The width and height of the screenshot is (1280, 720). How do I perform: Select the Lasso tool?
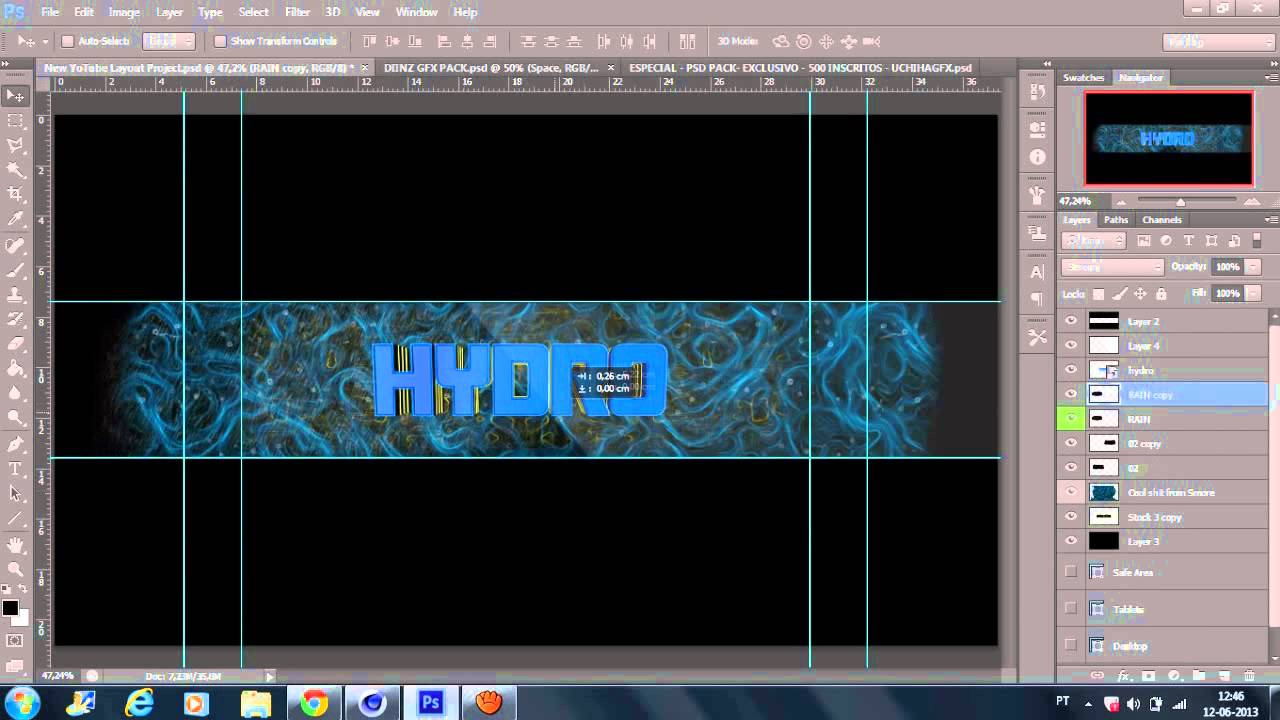click(15, 146)
